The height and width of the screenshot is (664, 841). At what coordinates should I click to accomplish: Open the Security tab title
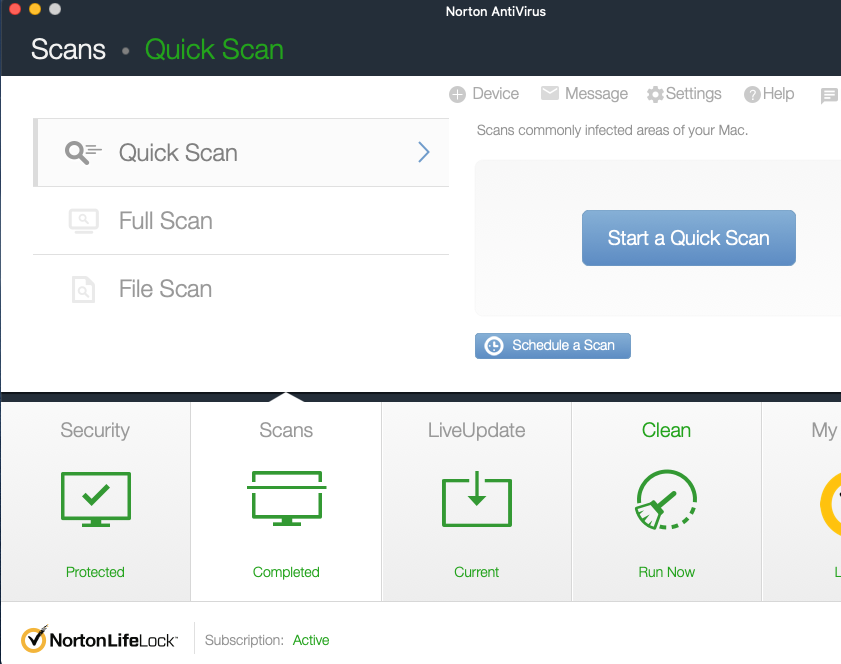pos(95,430)
